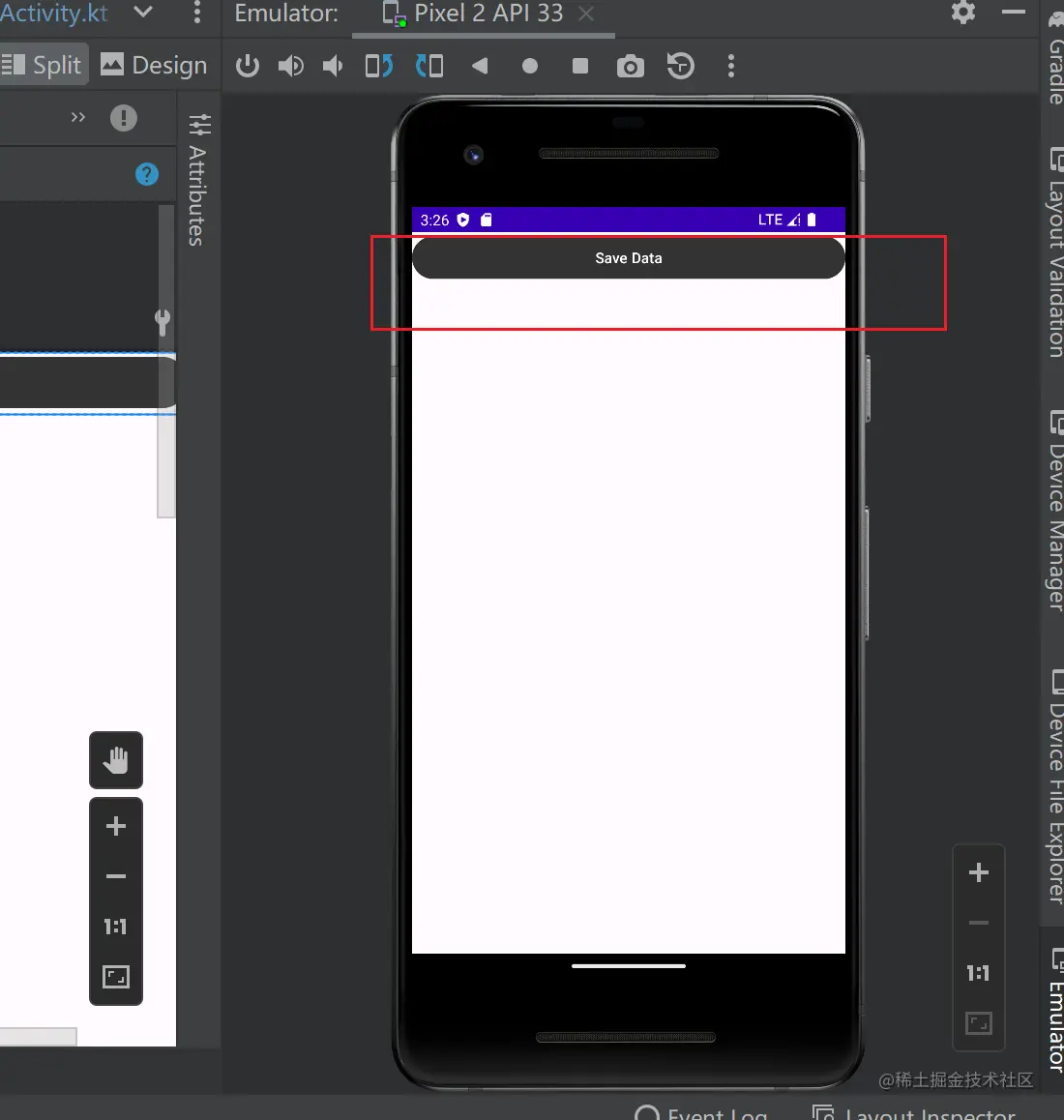Take emulator screenshot with camera icon
1064x1120 pixels.
pos(631,67)
